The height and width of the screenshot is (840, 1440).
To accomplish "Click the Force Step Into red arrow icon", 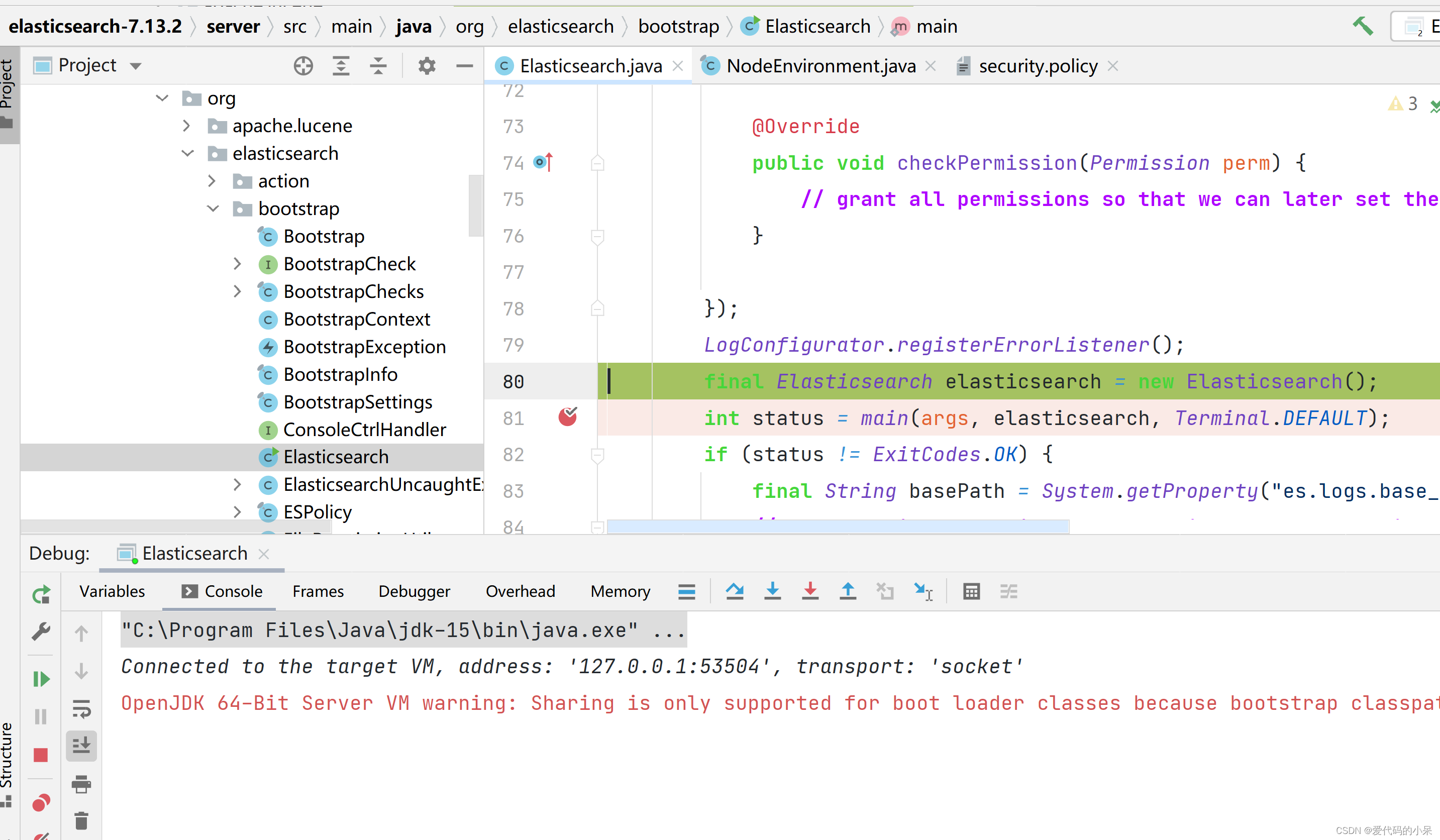I will (x=810, y=591).
